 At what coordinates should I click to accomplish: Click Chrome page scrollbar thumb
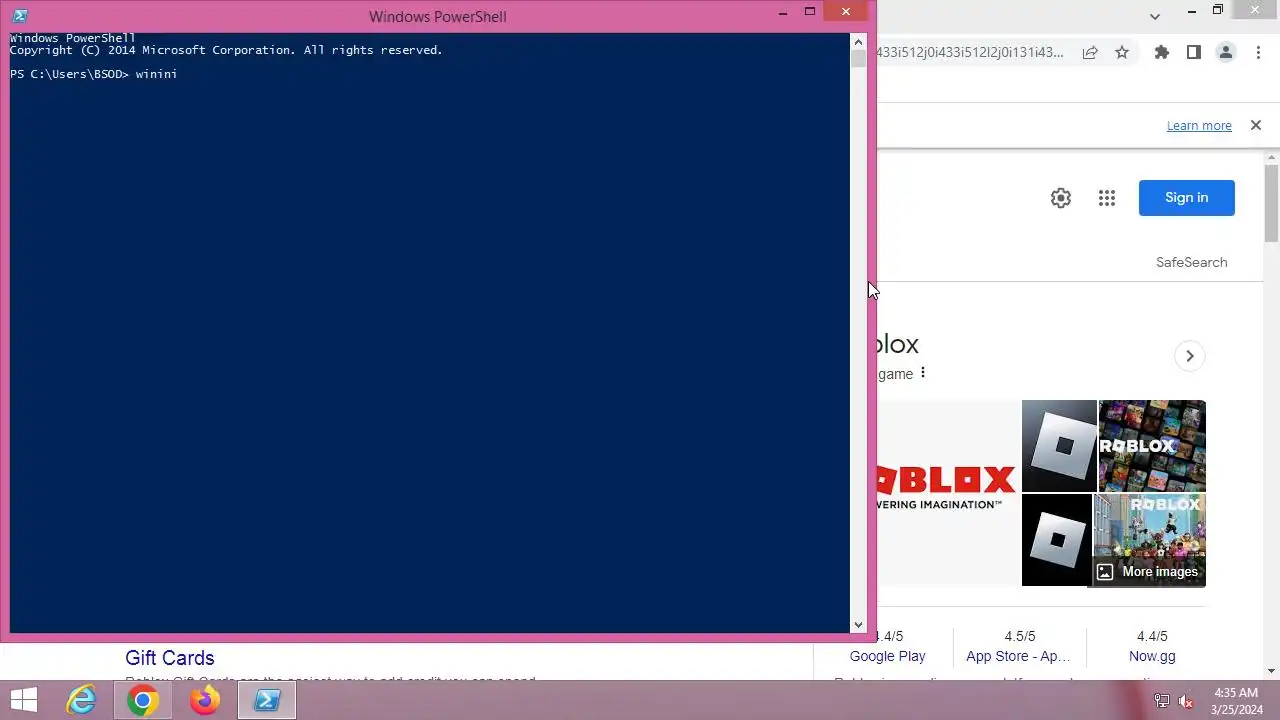point(1271,204)
